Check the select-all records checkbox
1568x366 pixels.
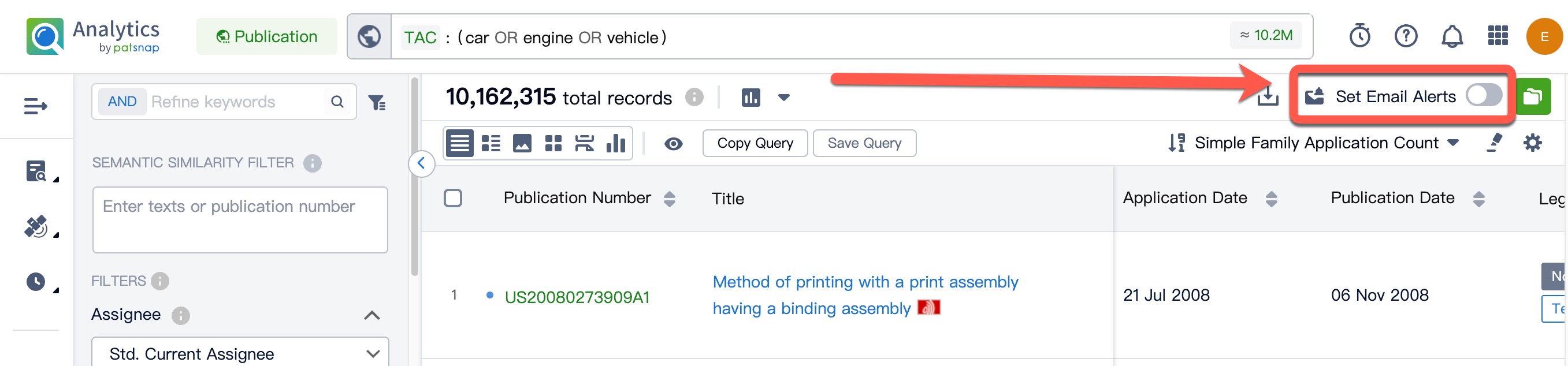coord(453,198)
